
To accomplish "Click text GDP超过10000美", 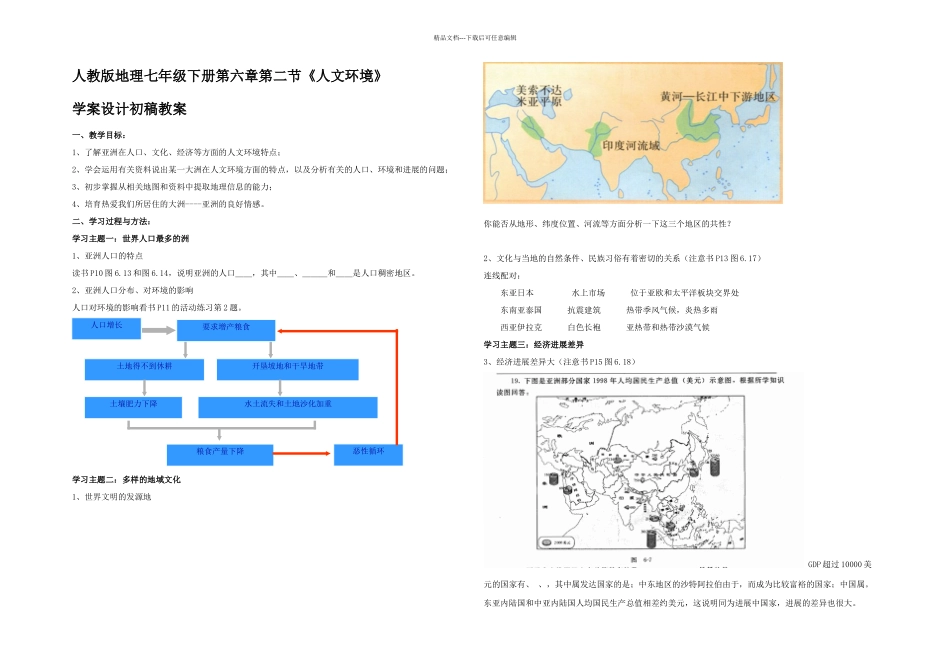I will tap(840, 565).
